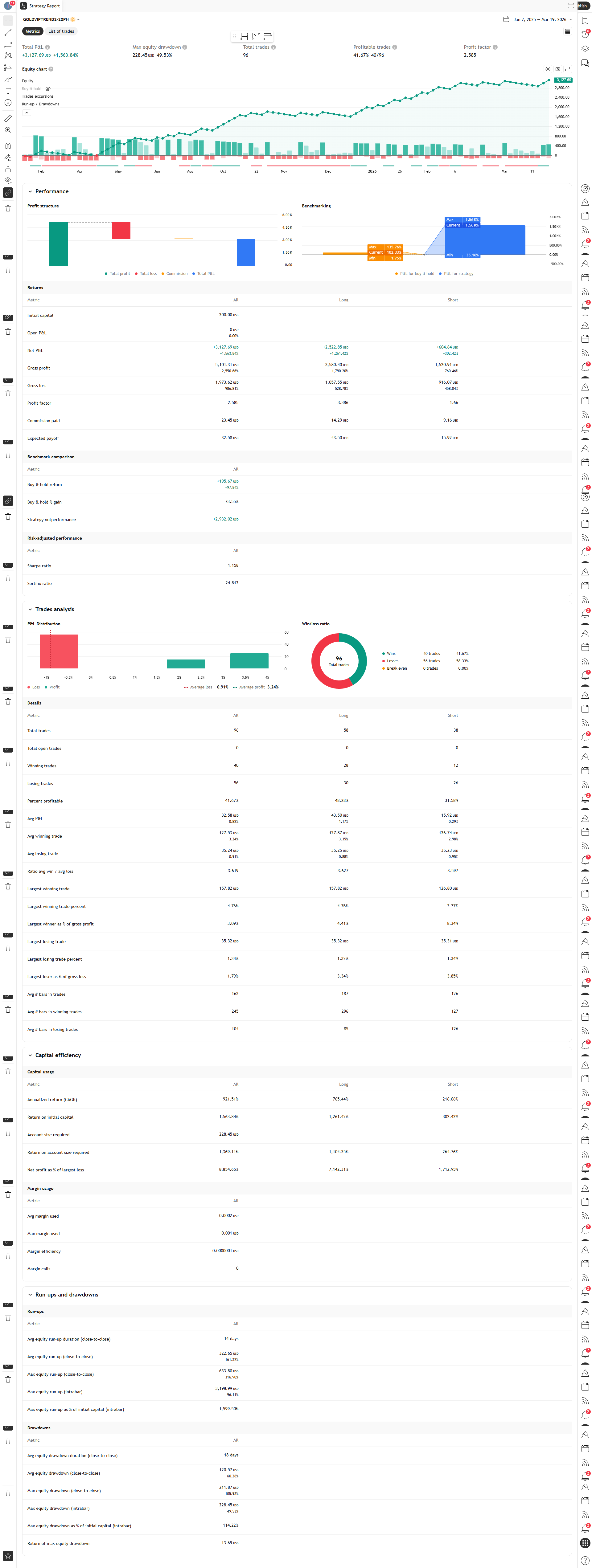Click the P&L for strategy legend swatch
The height and width of the screenshot is (1568, 592).
tap(440, 274)
